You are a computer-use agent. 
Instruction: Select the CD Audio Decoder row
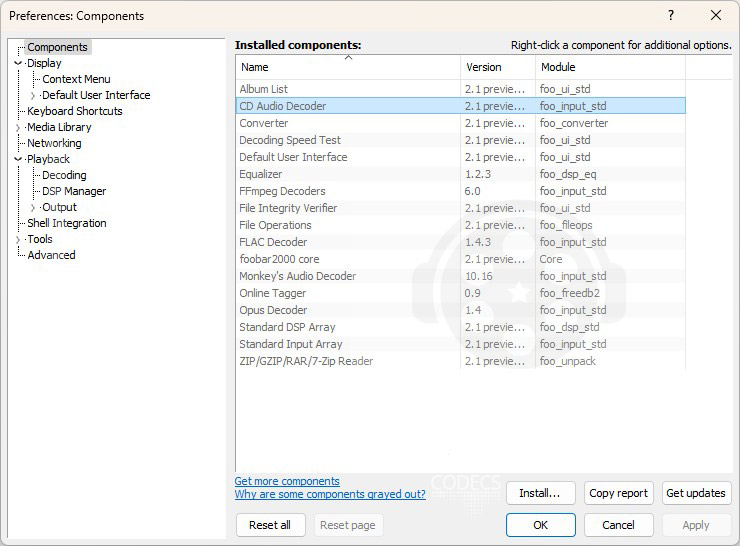tap(461, 106)
